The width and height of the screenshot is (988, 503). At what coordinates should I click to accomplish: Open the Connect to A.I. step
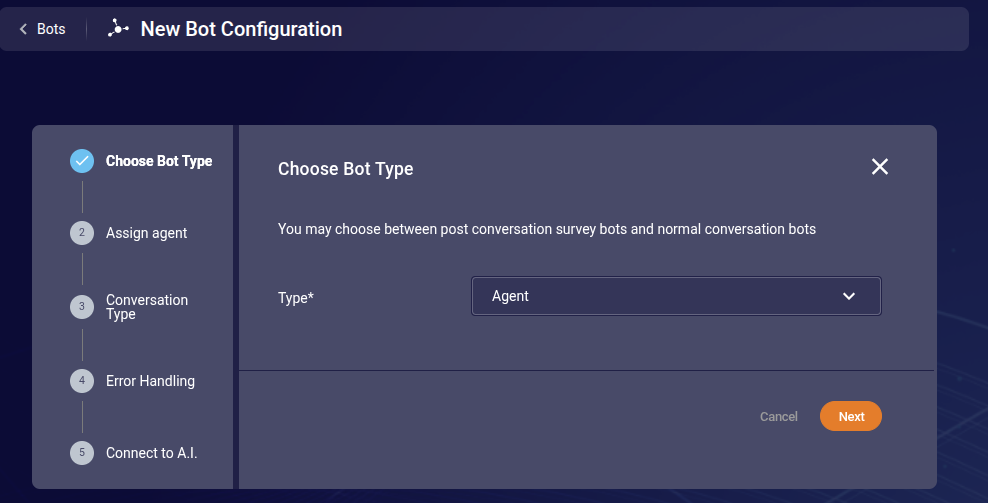[151, 453]
